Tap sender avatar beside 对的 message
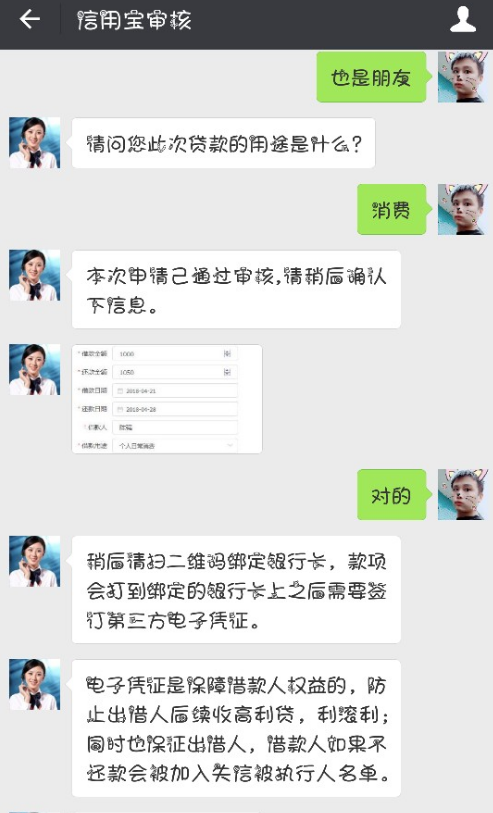 pos(463,495)
